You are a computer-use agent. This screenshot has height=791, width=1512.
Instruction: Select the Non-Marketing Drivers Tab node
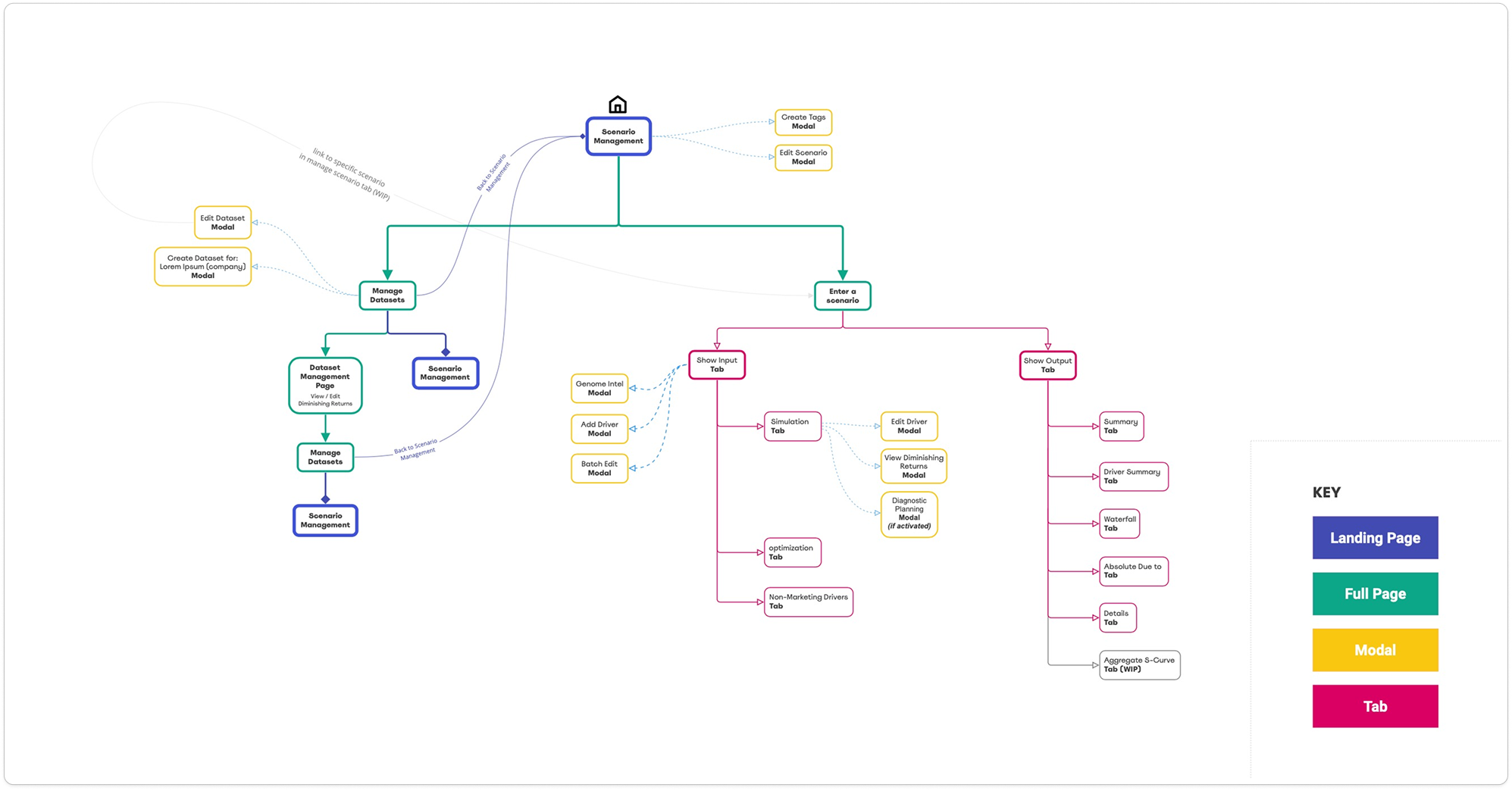point(809,602)
